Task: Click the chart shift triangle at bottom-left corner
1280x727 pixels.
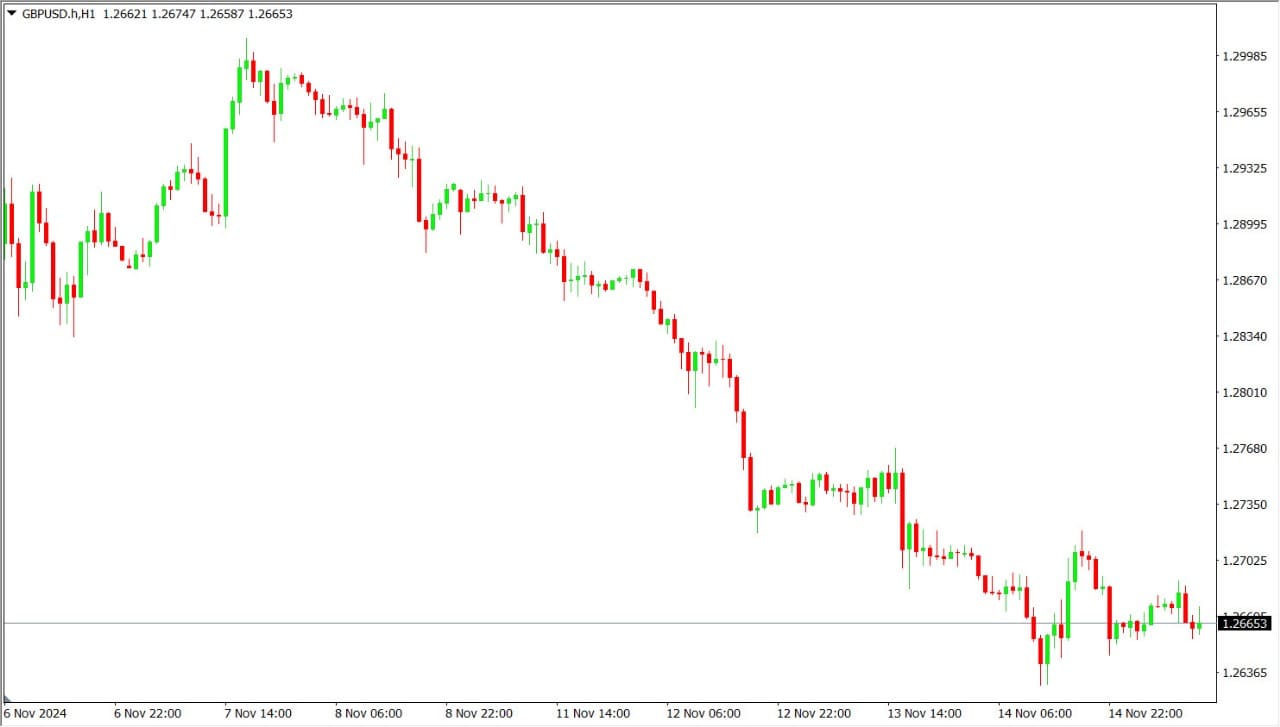Action: coord(6,697)
